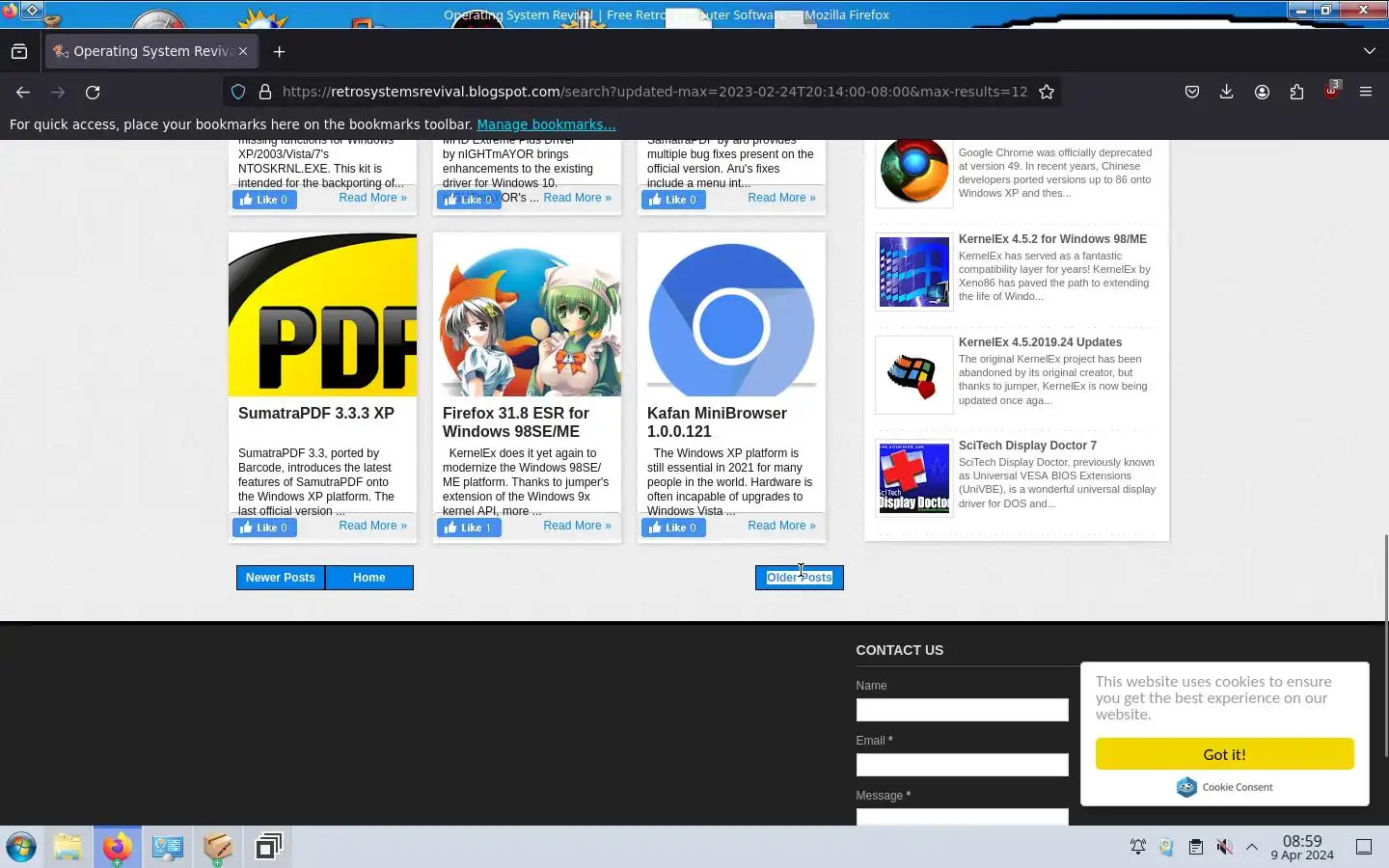Toggle muted volume tray icon
This screenshot has height=868, width=1389.
1224,847
